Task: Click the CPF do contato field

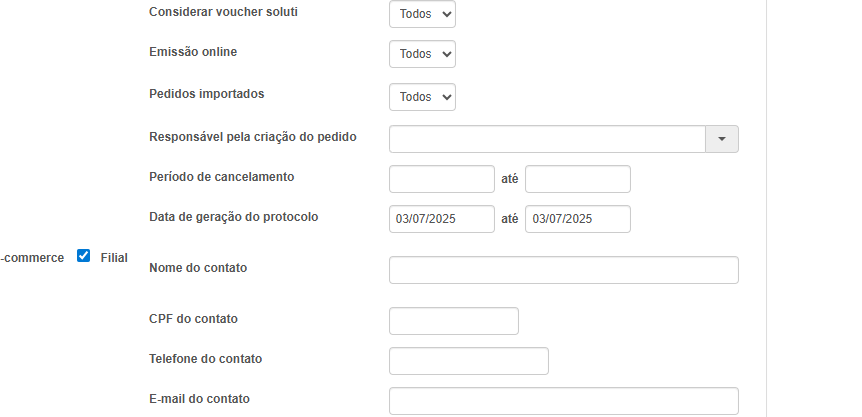Action: click(454, 321)
